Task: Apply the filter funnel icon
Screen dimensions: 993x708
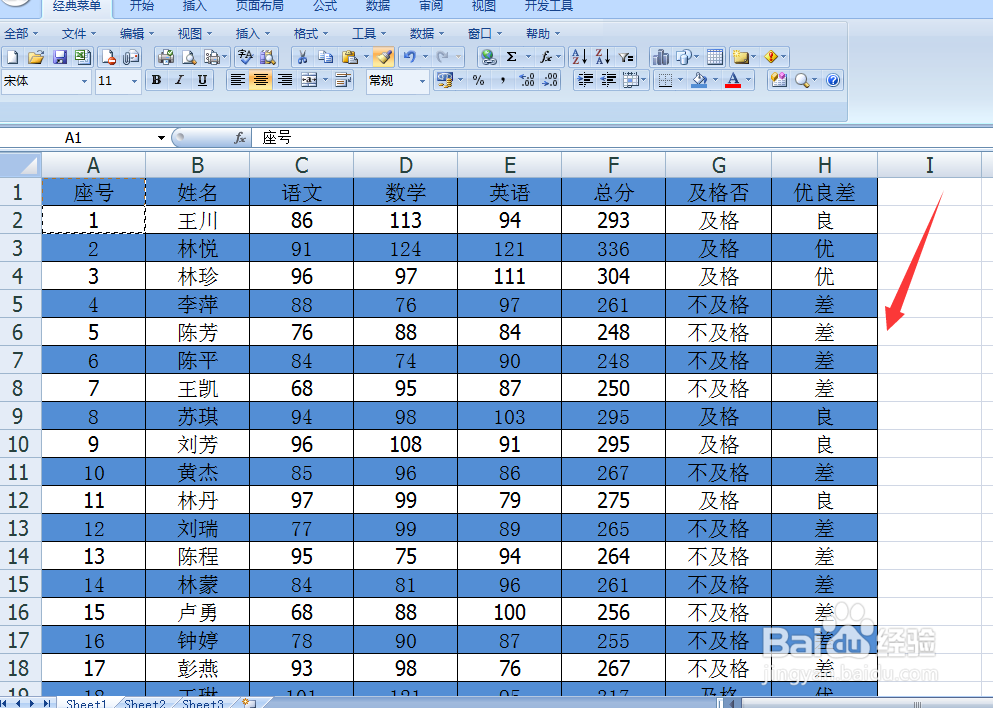Action: click(x=626, y=58)
